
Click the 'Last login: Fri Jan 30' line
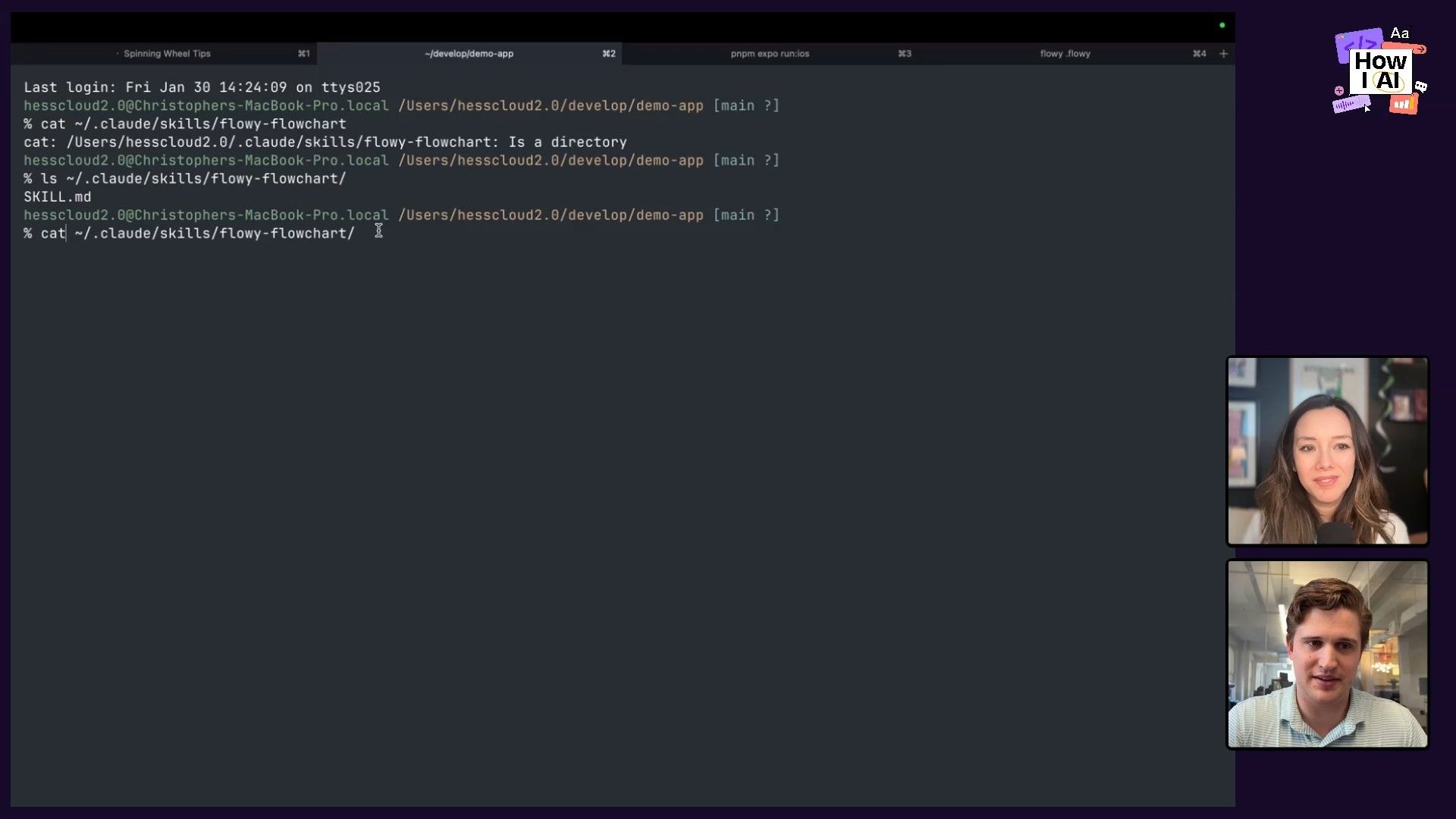point(202,88)
